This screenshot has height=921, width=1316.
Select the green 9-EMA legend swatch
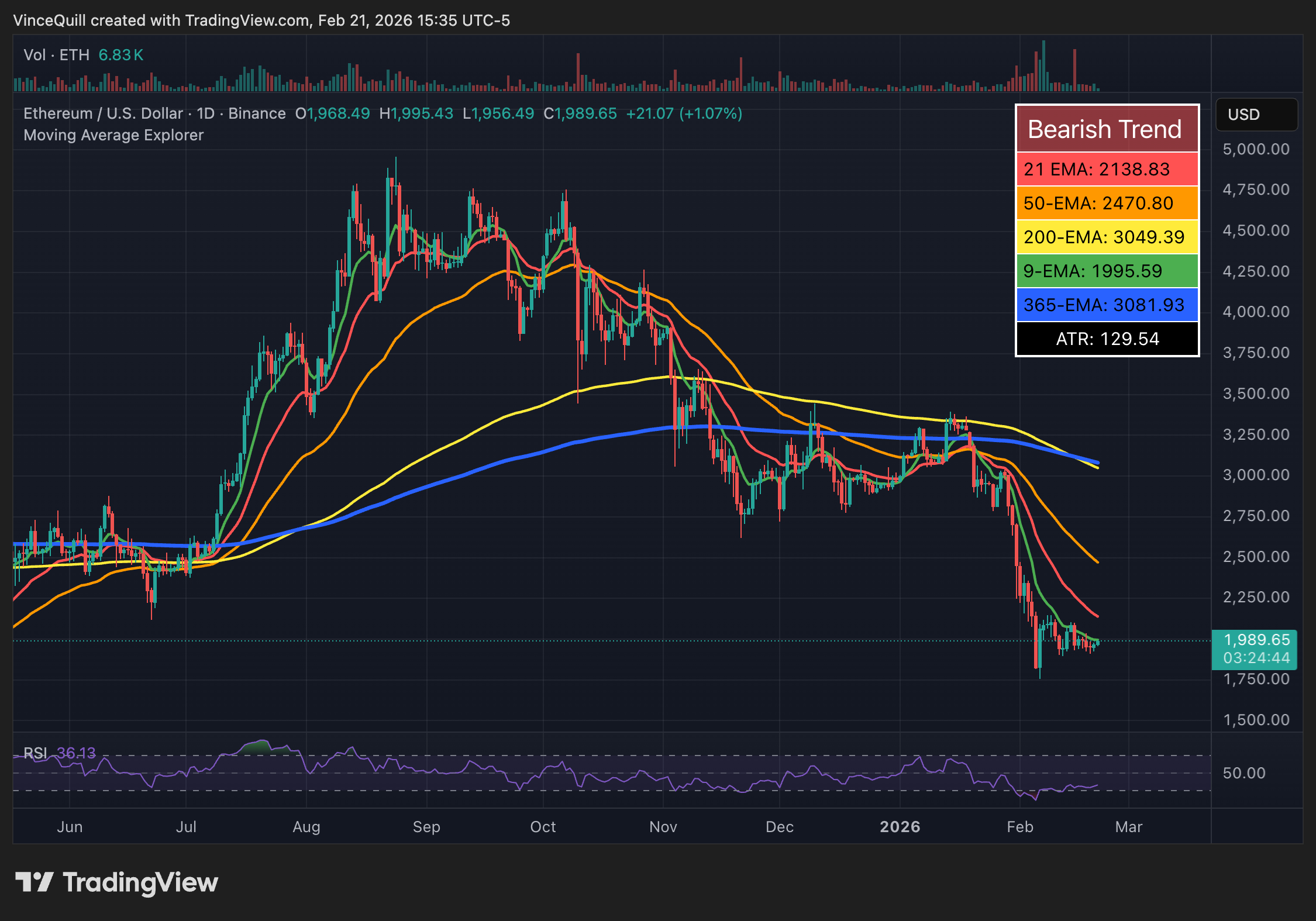[x=1107, y=271]
